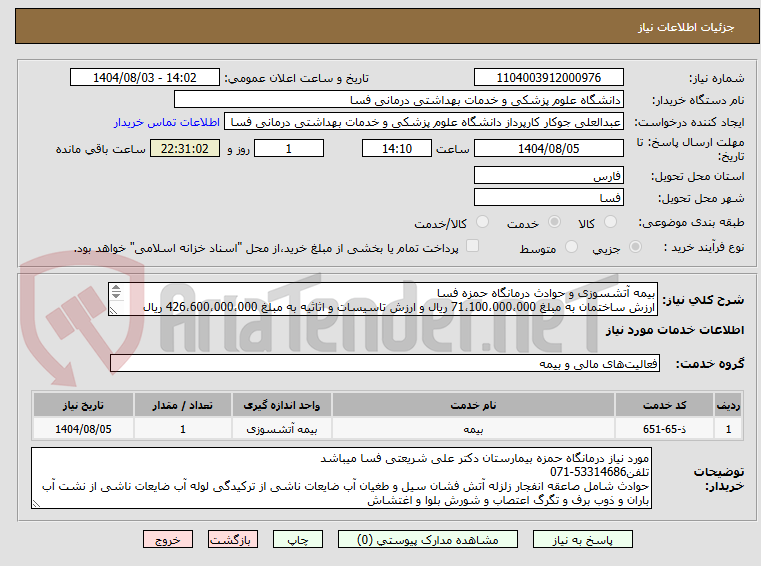761x566 pixels.
Task: Click the خروج exit button
Action: 167,539
